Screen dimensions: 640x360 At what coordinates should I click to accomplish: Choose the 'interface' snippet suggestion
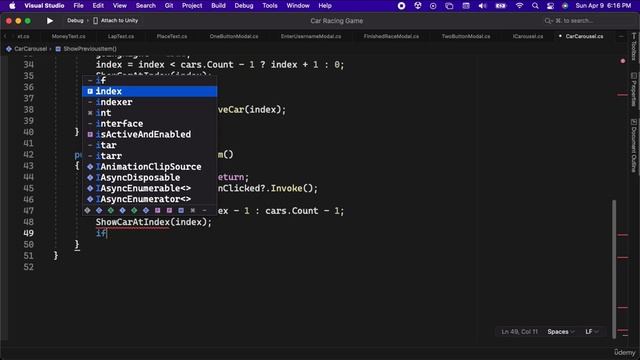click(150, 123)
